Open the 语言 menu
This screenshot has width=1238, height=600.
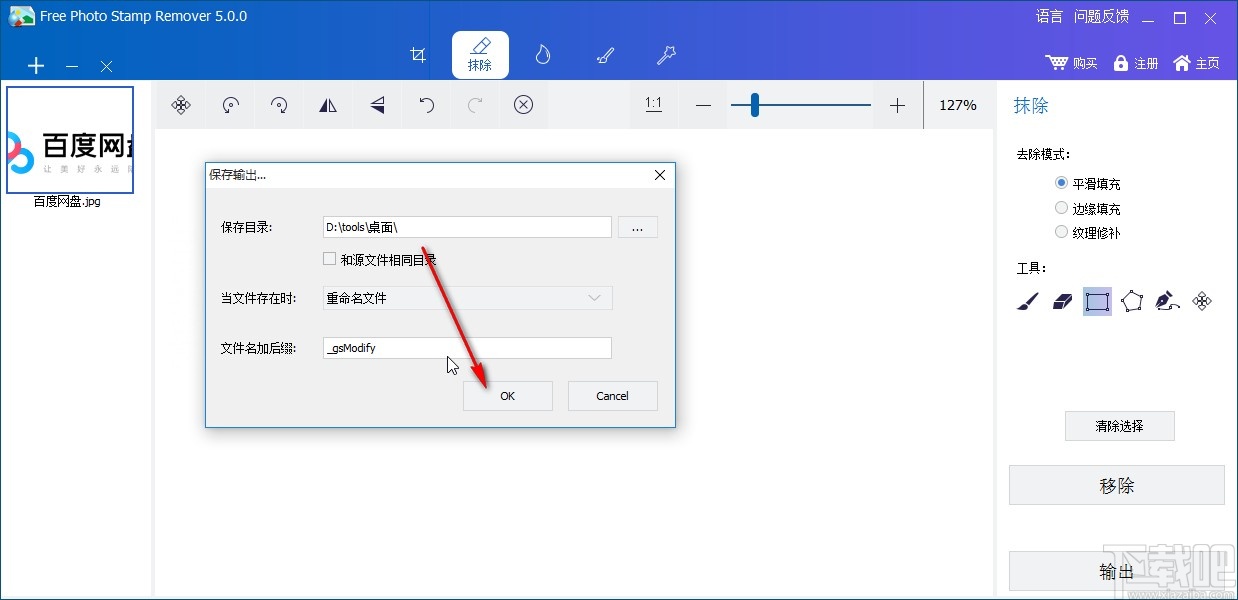pos(1048,16)
